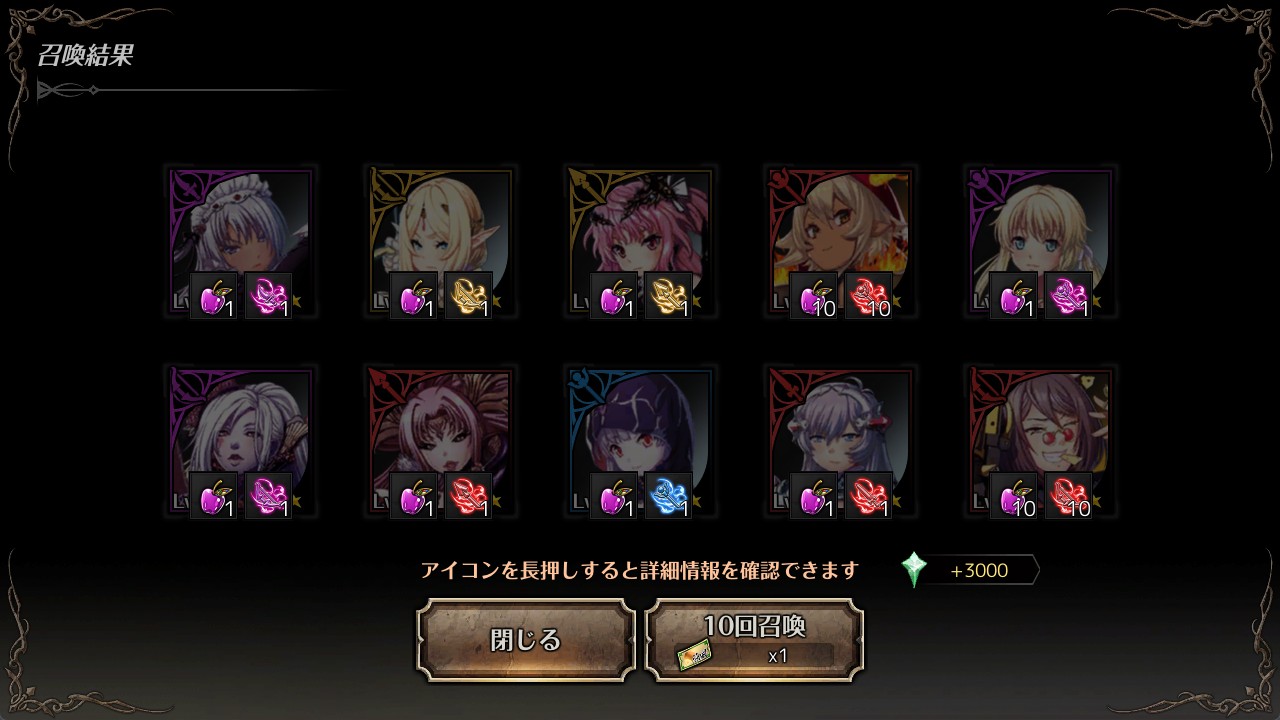This screenshot has height=720, width=1280.
Task: Open the dark-haired character in blue frame
Action: coord(640,441)
